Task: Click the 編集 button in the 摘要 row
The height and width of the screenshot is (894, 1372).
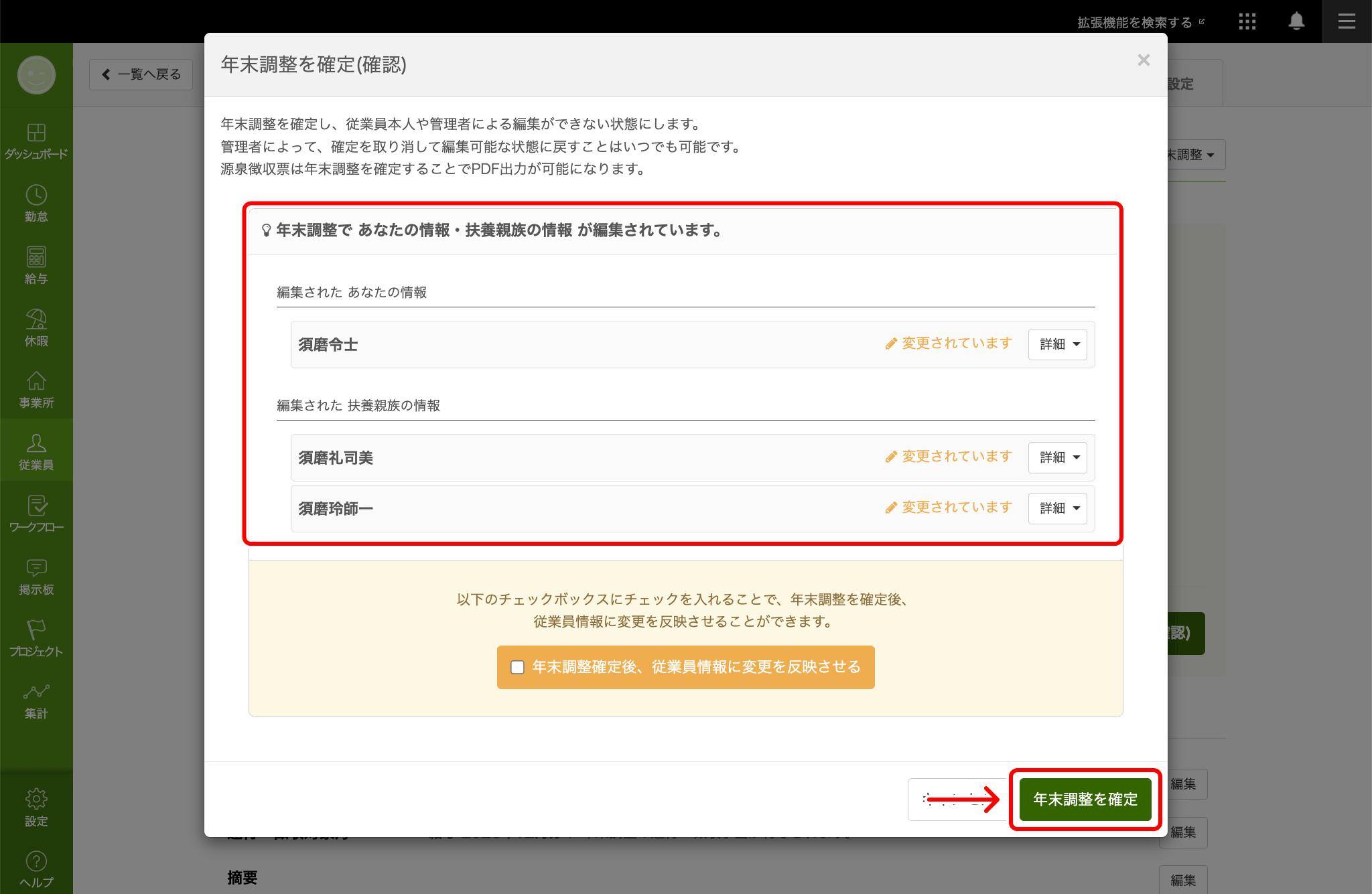Action: tap(1183, 879)
